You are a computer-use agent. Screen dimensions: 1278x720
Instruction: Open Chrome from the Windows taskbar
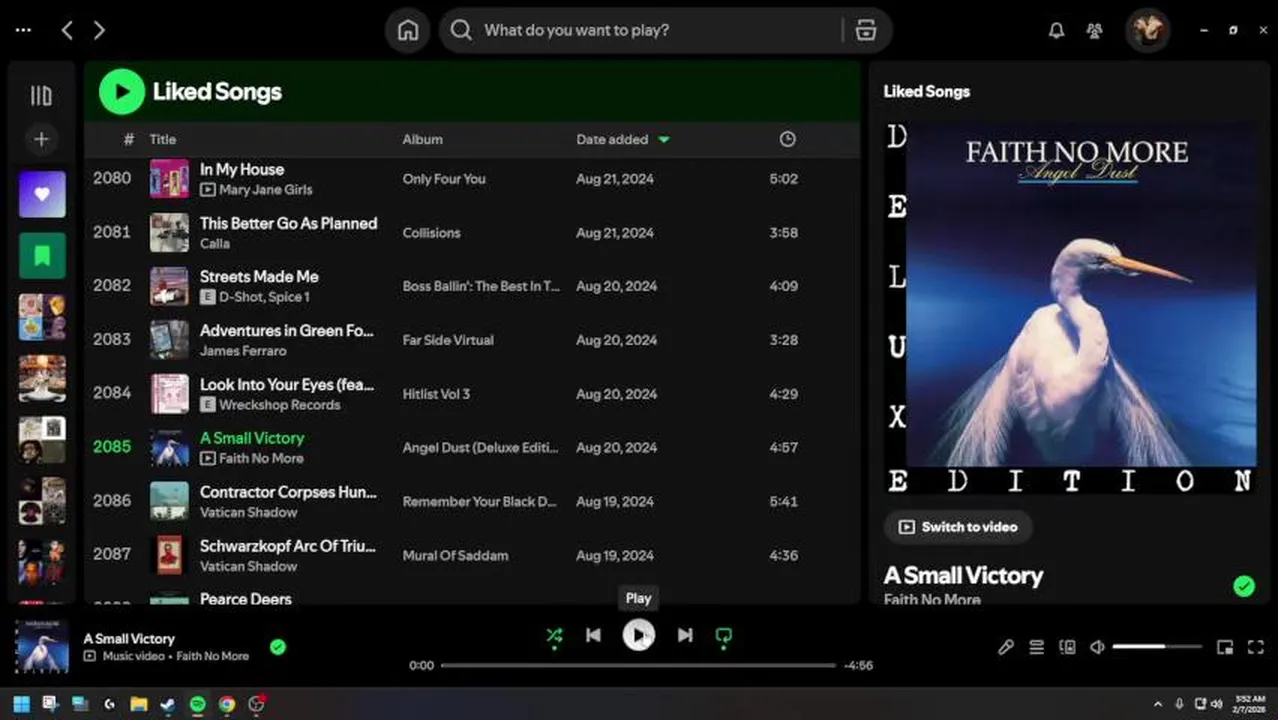click(x=227, y=704)
